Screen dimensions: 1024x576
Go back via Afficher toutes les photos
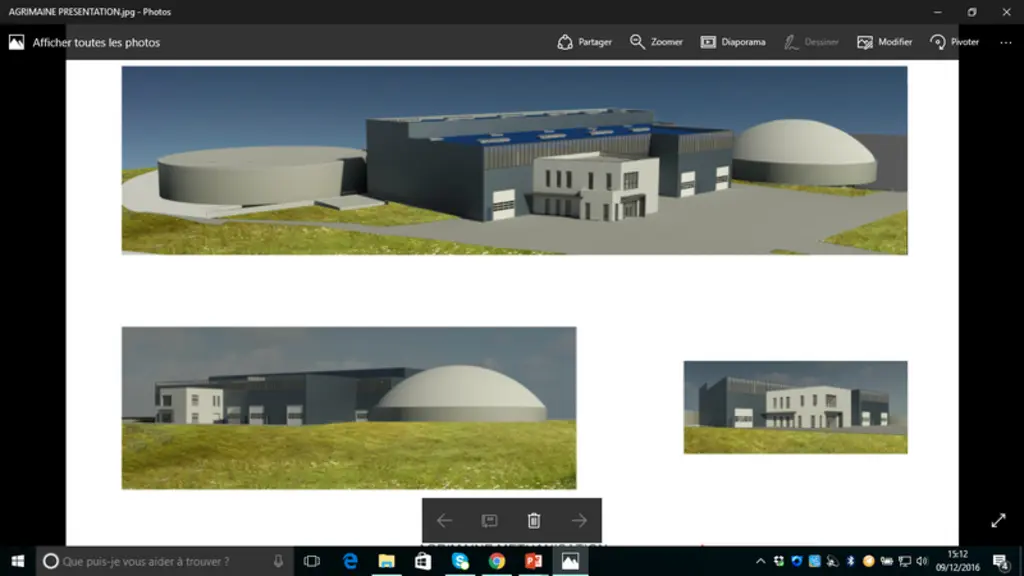pyautogui.click(x=85, y=42)
